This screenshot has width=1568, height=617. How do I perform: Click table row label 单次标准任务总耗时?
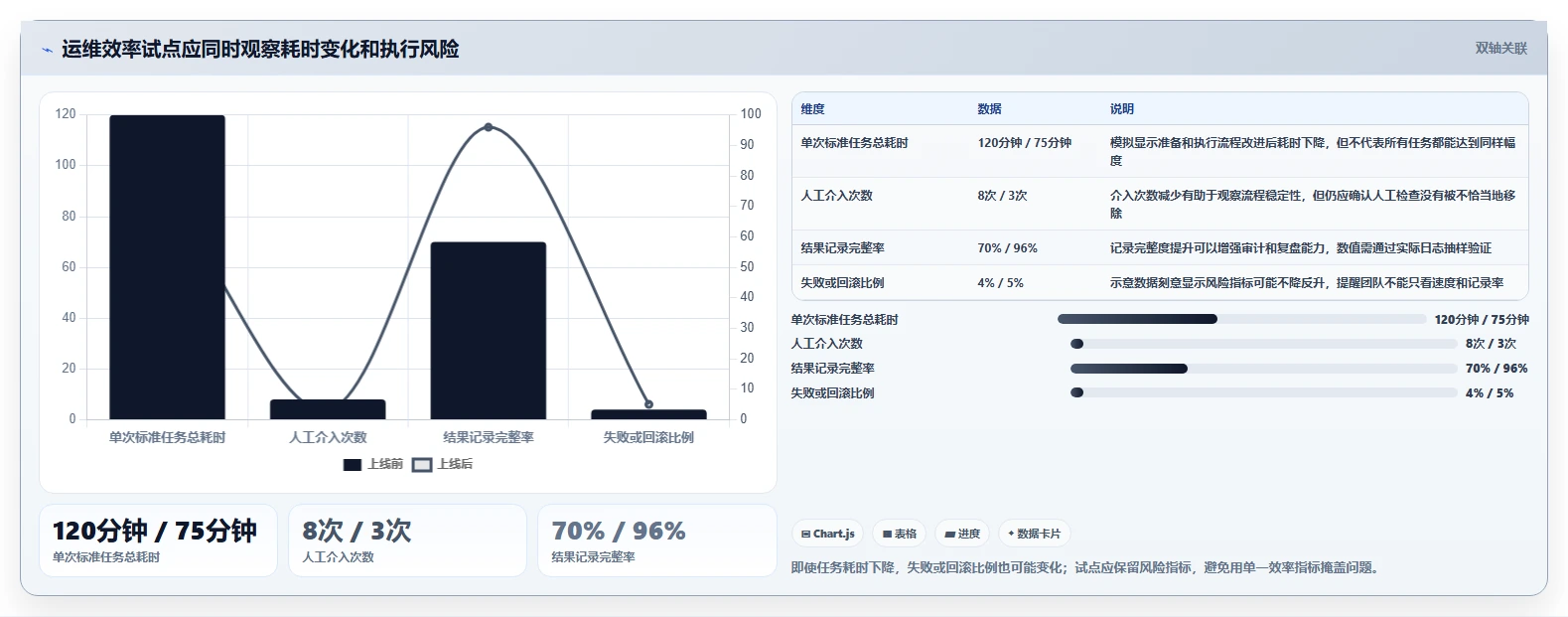854,143
